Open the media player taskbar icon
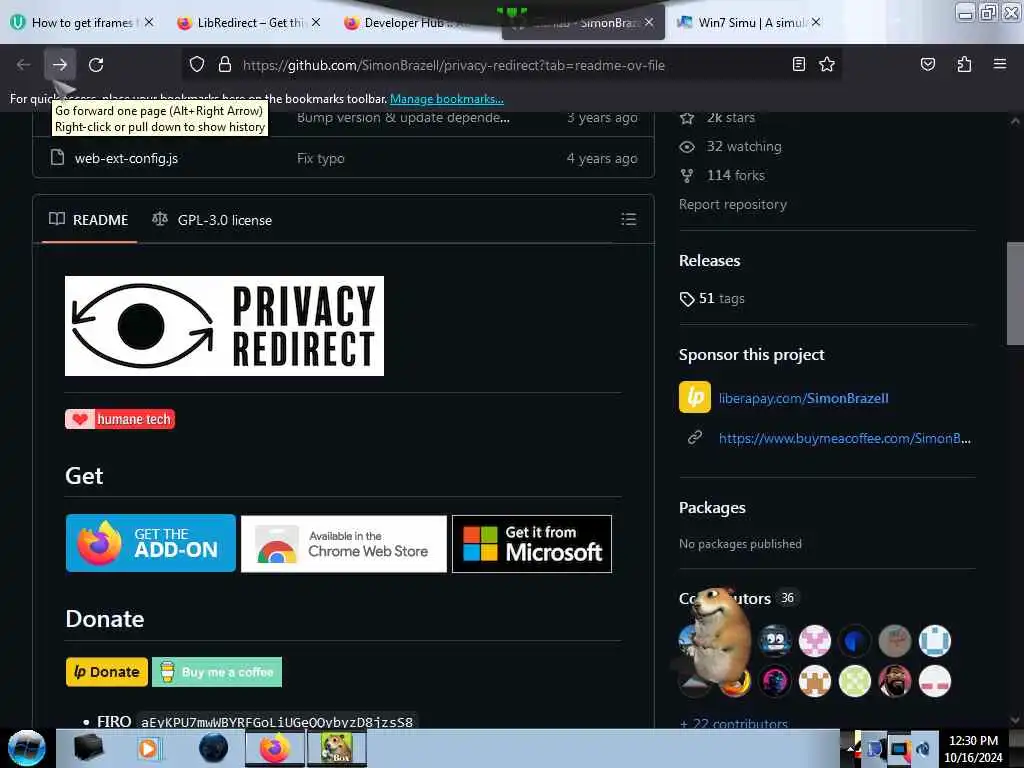This screenshot has width=1024, height=768. click(x=148, y=748)
